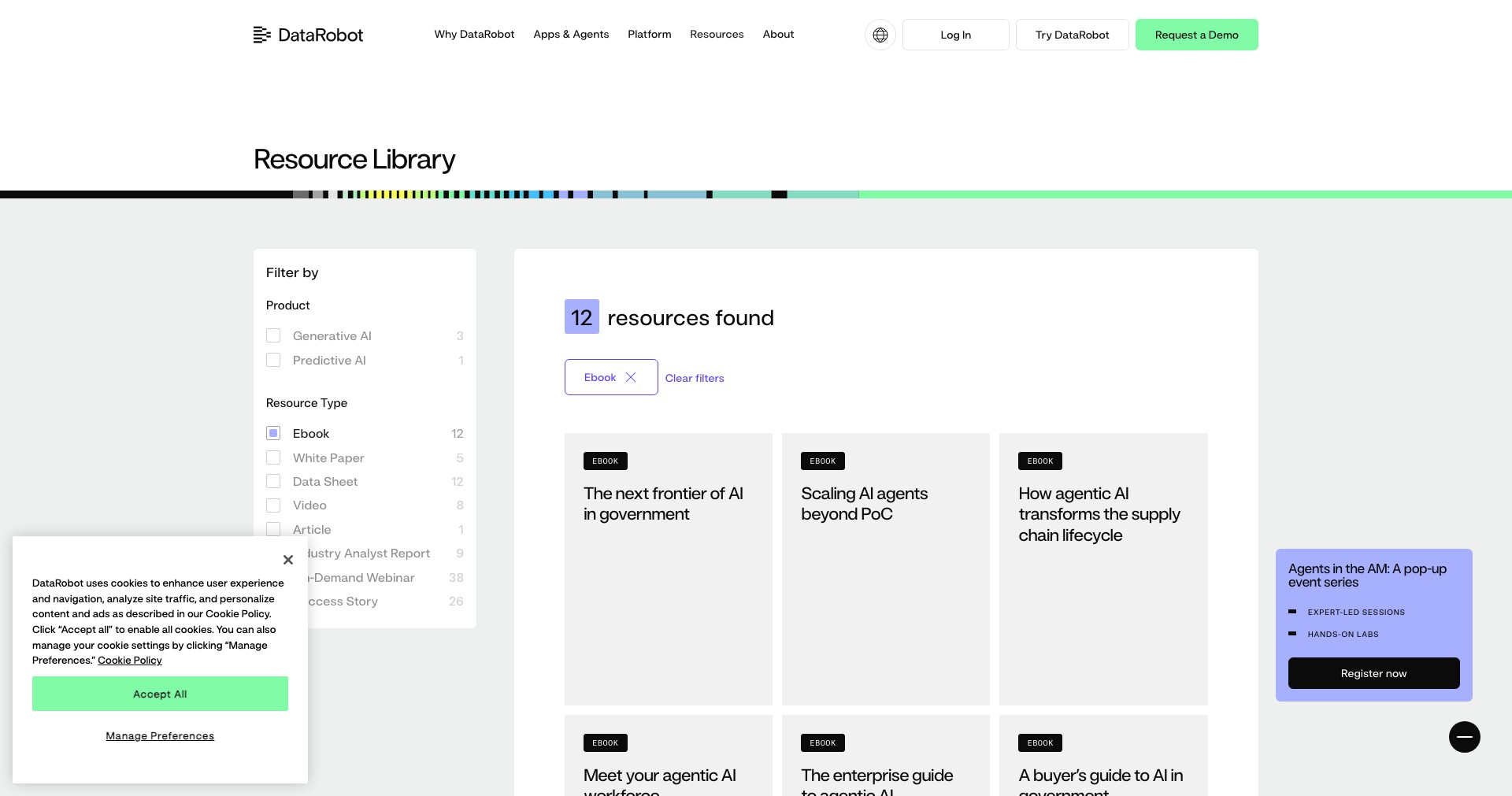Open the Platform menu
The image size is (1512, 796).
(x=650, y=35)
